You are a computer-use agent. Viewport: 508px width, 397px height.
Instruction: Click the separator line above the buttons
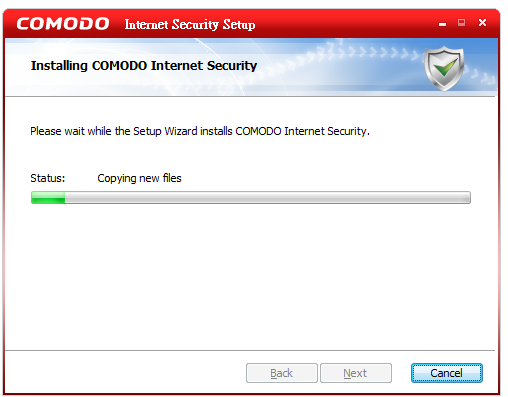click(x=250, y=350)
